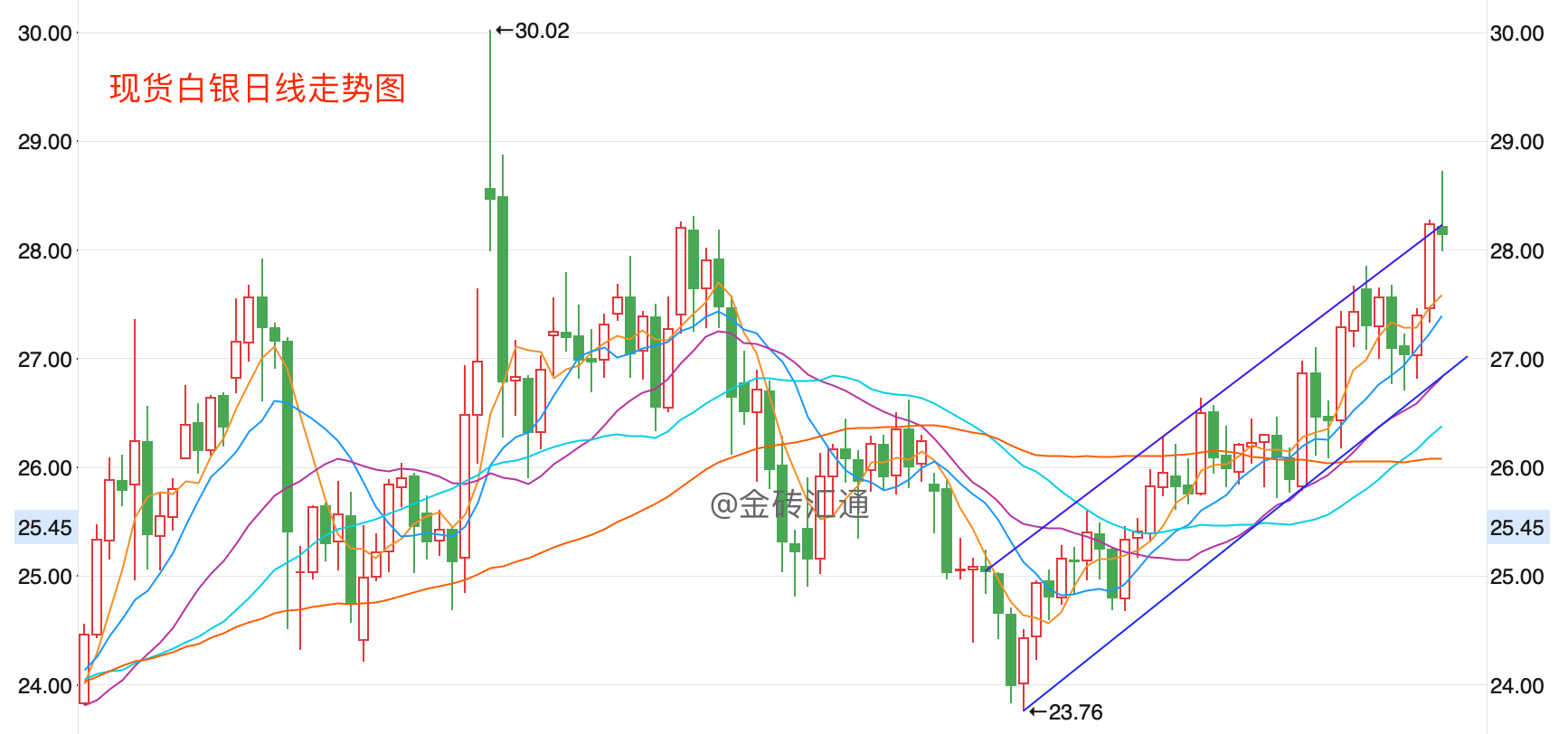Pick the 27.00 label on the left axis

tap(45, 360)
